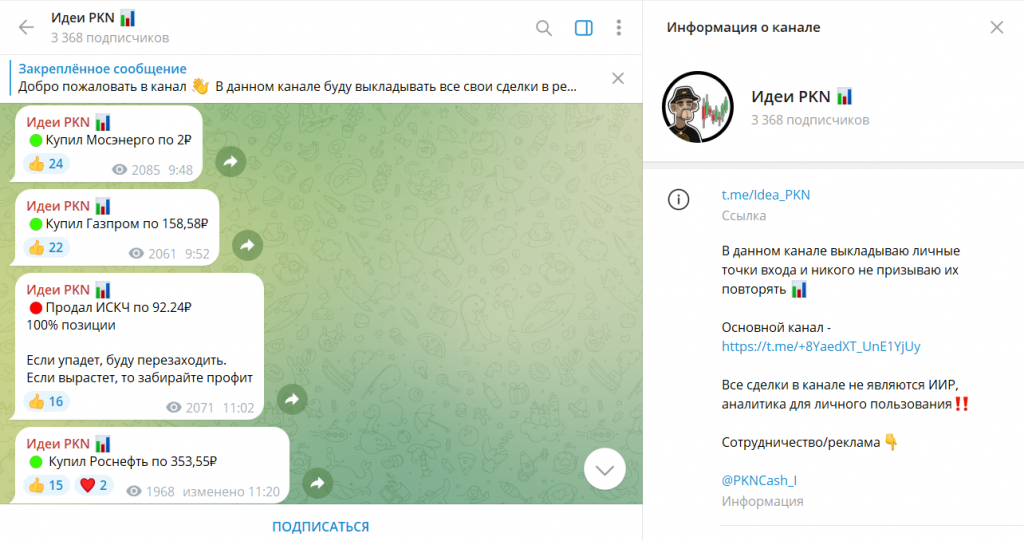The width and height of the screenshot is (1024, 541).
Task: Click sender name on Мосэнерго message
Action: click(x=69, y=122)
